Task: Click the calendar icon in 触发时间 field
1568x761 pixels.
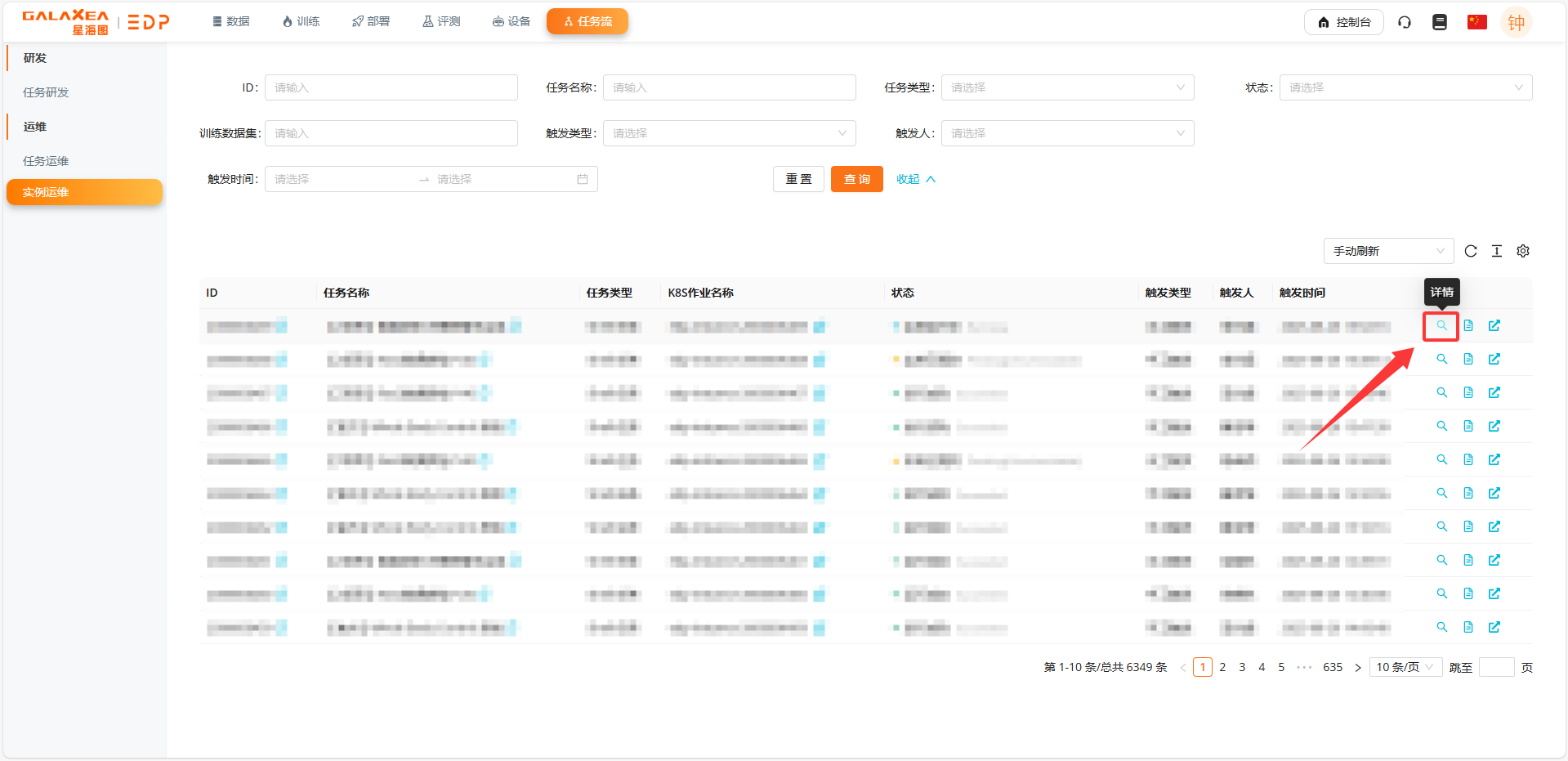Action: pyautogui.click(x=582, y=180)
